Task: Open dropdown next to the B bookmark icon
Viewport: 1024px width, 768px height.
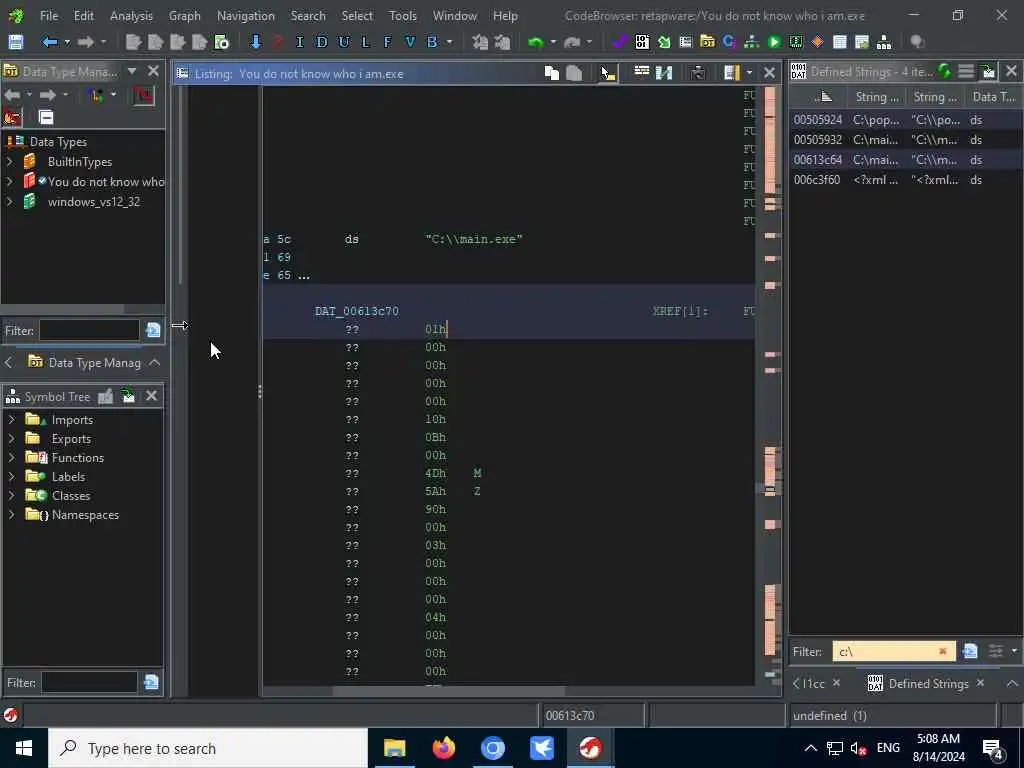Action: tap(449, 42)
